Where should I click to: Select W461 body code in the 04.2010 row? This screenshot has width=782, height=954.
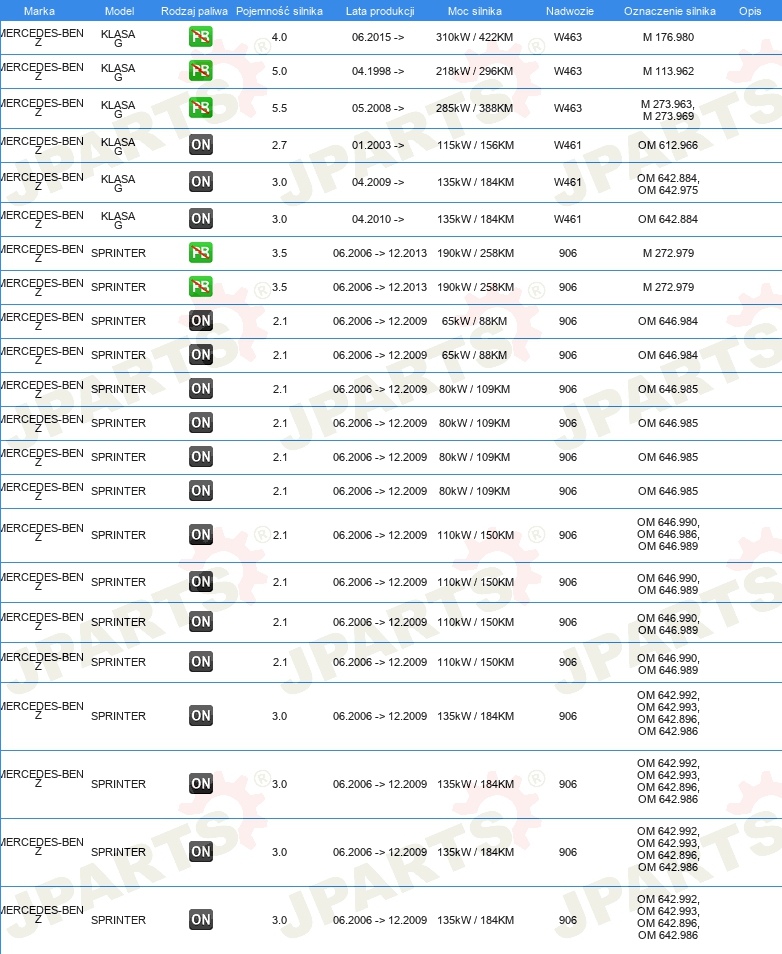point(568,219)
